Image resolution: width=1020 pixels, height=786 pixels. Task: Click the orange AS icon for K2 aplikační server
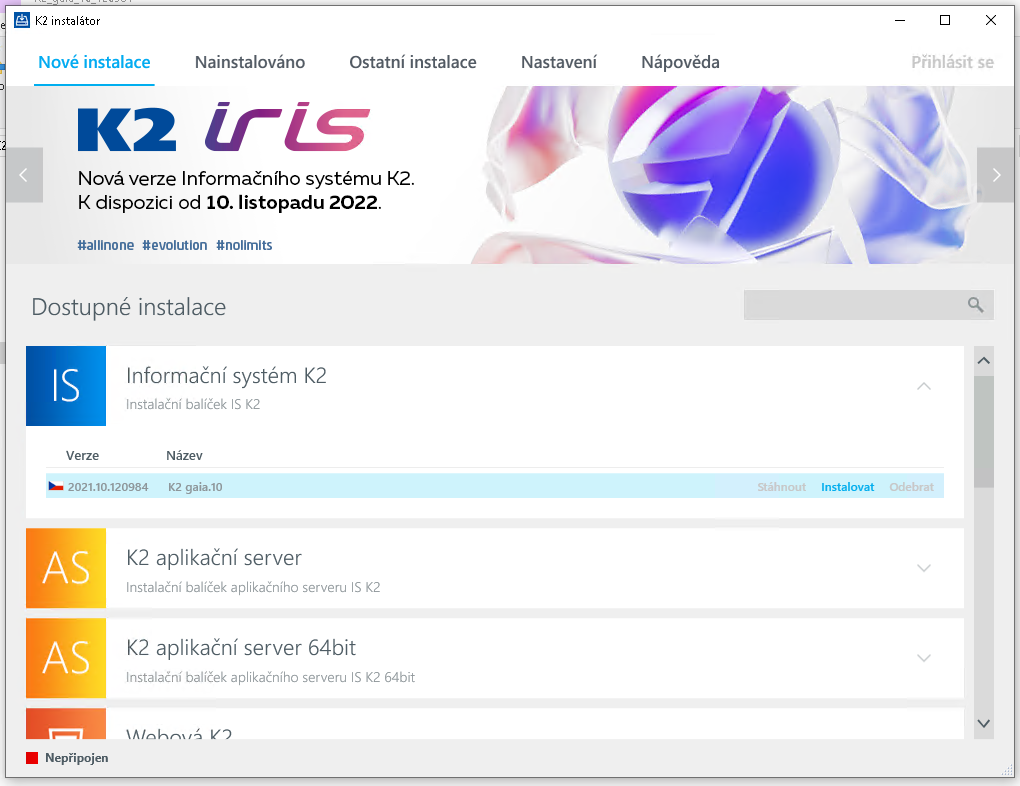pos(66,567)
